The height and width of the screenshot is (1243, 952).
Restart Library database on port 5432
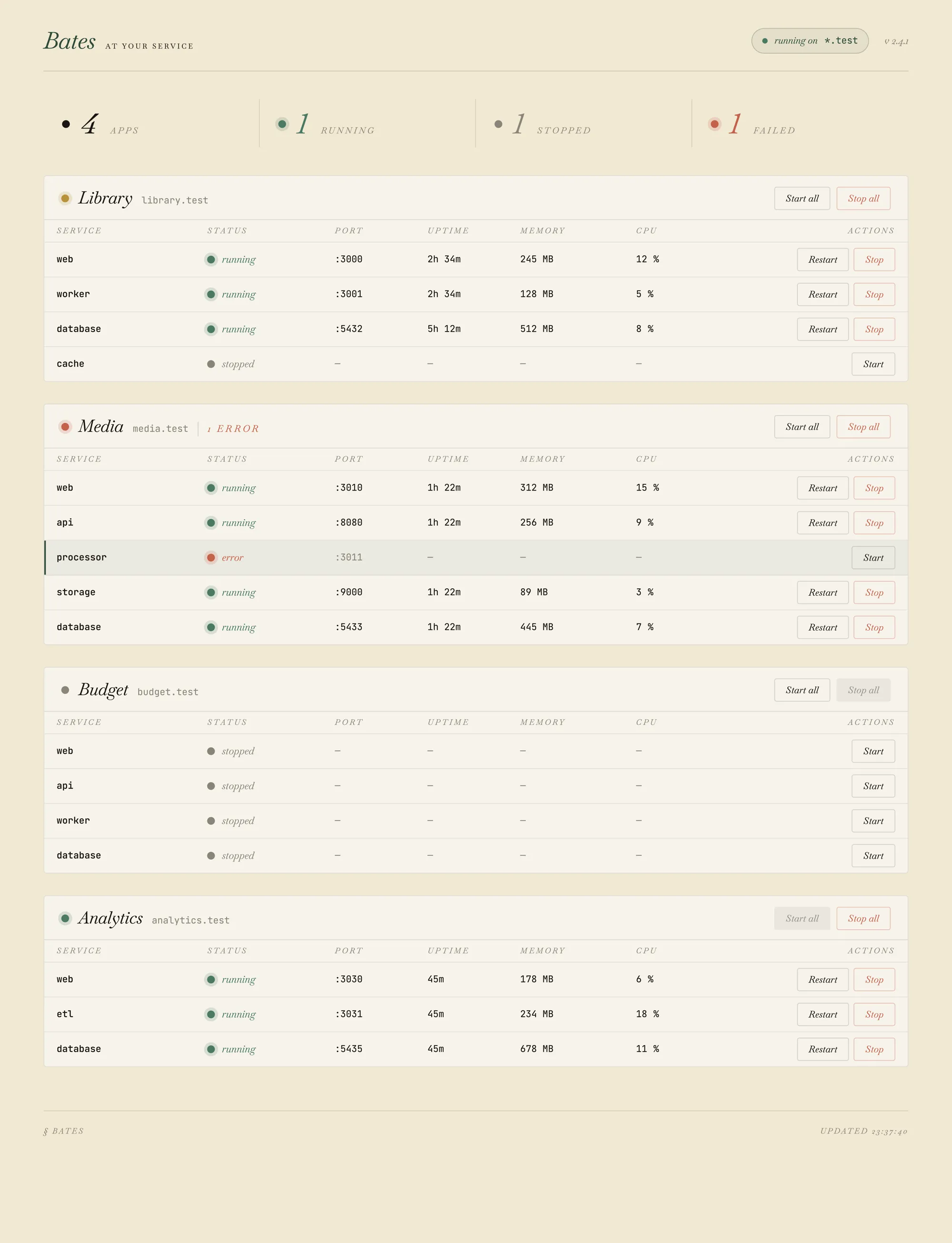click(x=822, y=329)
